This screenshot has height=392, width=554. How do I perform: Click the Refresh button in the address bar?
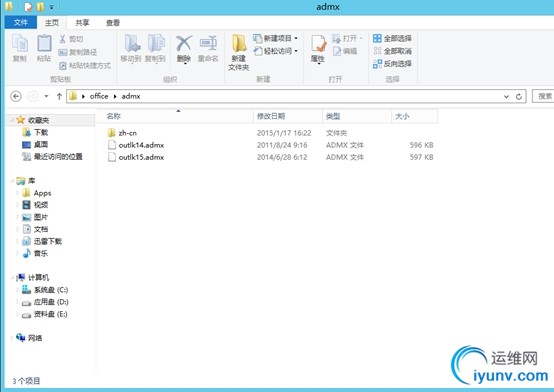click(519, 96)
